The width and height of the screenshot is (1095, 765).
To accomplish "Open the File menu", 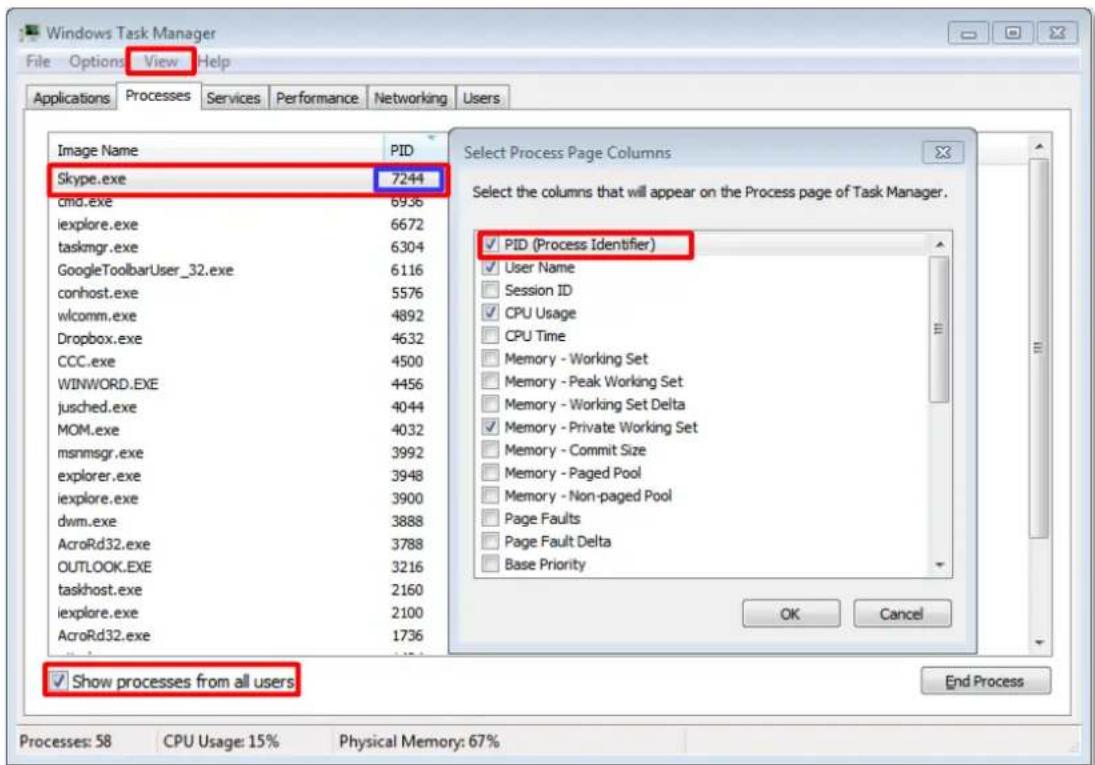I will point(38,61).
